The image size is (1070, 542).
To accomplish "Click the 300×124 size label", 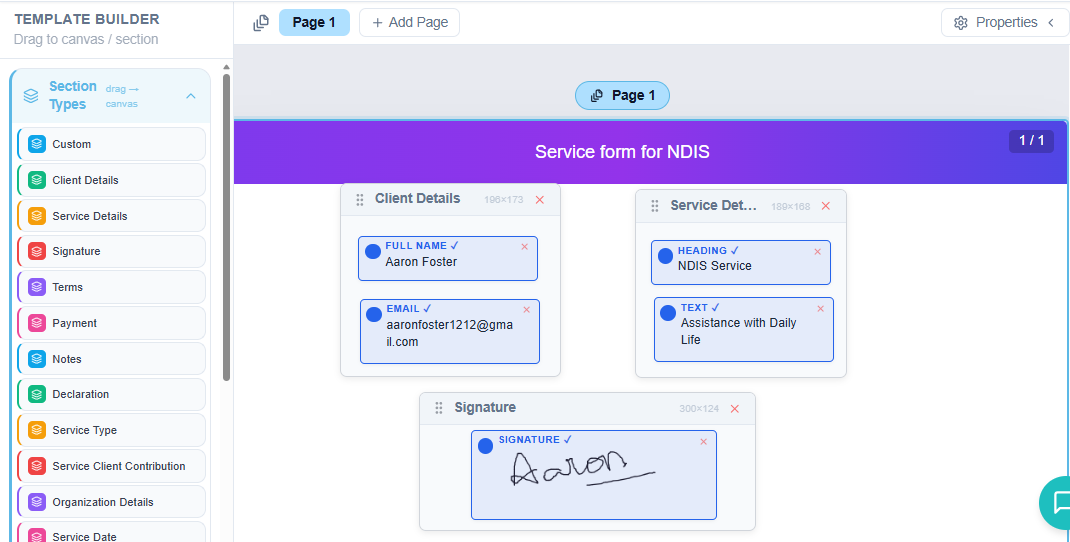I will coord(699,409).
